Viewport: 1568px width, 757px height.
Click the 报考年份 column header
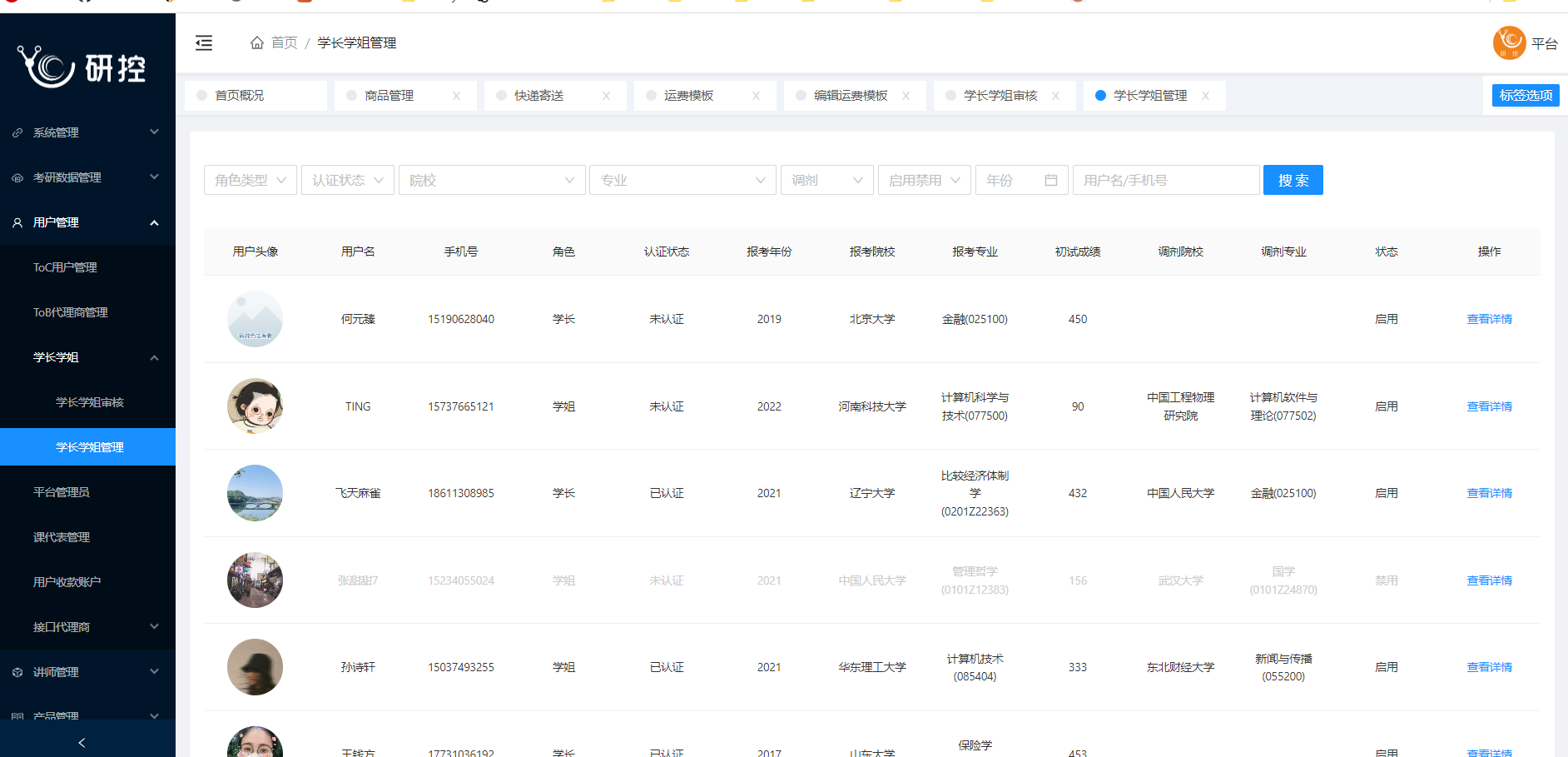[769, 252]
